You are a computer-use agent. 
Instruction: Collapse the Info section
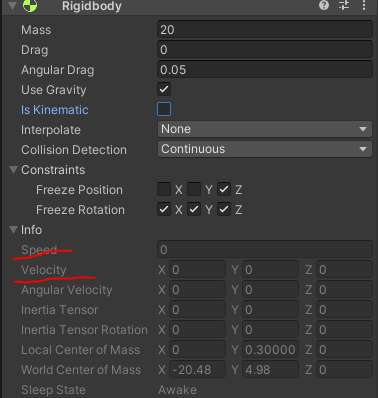coord(13,230)
